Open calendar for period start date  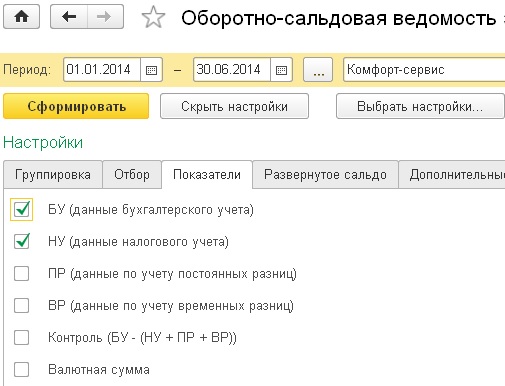151,70
